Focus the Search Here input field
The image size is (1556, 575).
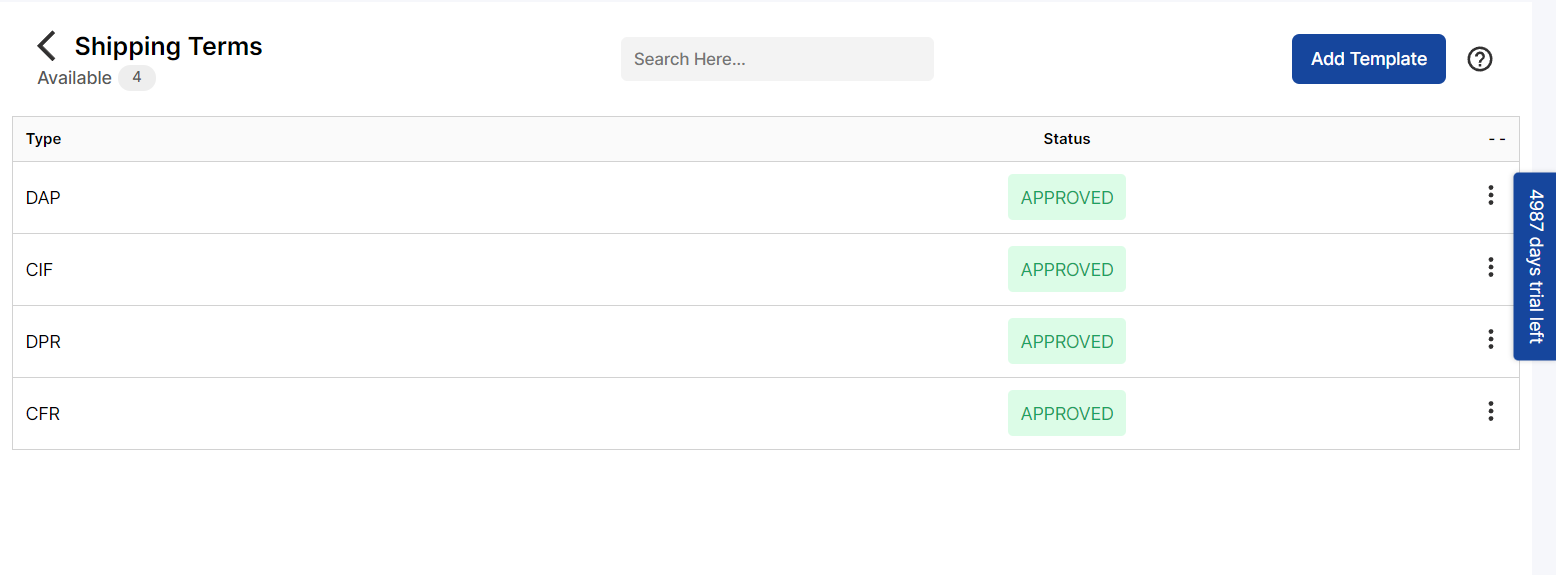pos(777,59)
